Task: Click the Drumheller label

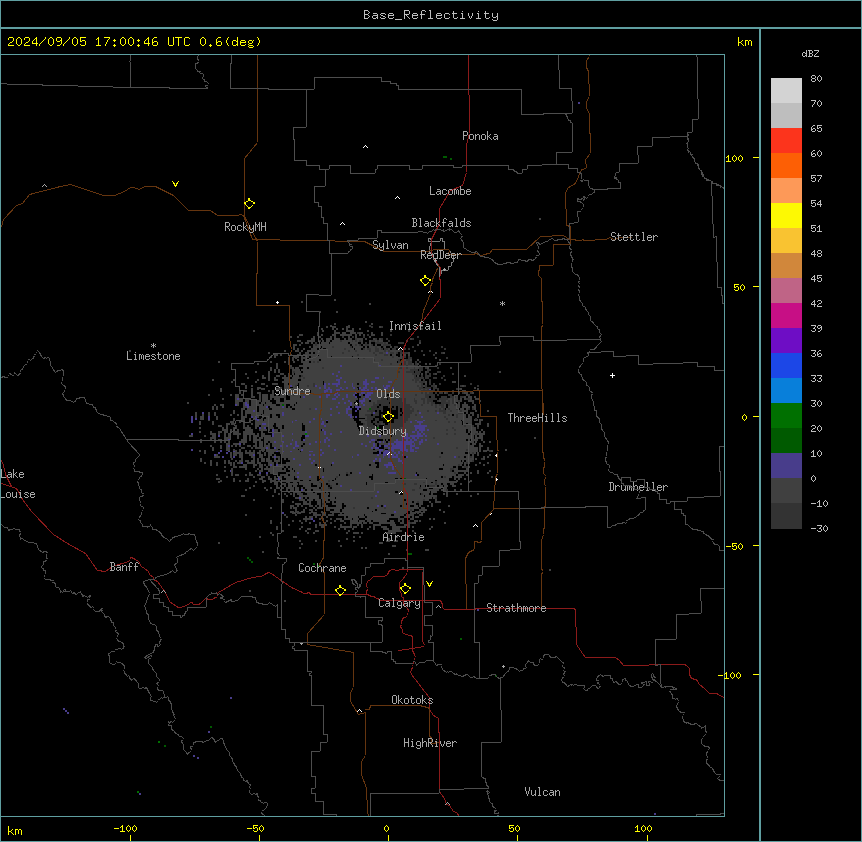Action: pyautogui.click(x=638, y=487)
